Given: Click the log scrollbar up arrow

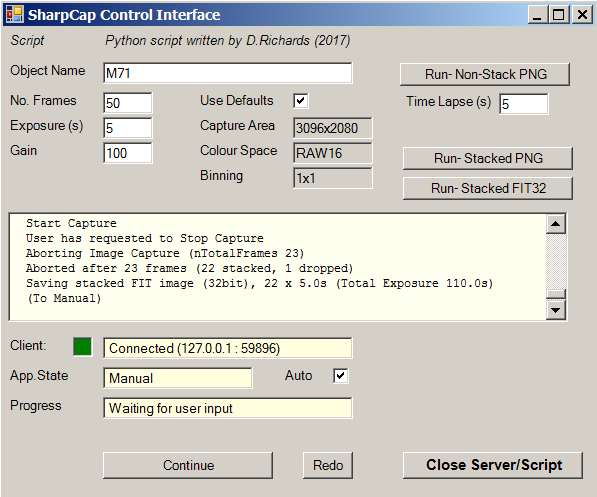Looking at the screenshot, I should pyautogui.click(x=555, y=224).
